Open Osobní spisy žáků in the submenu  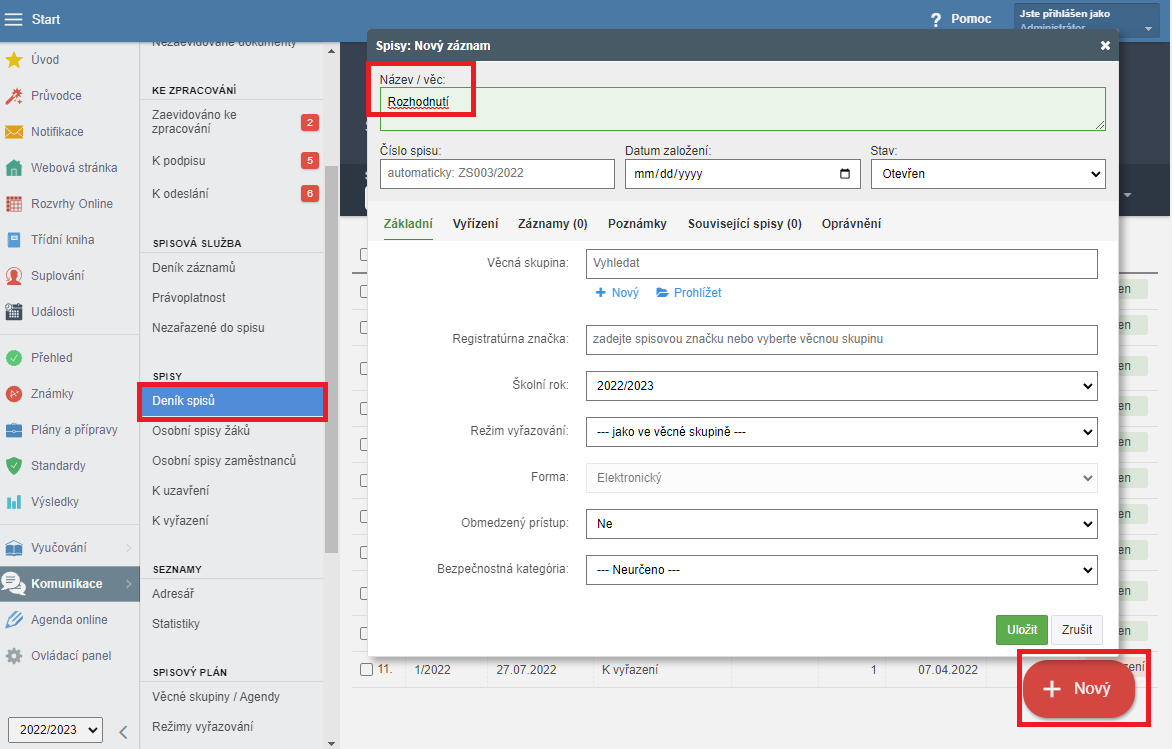coord(201,431)
